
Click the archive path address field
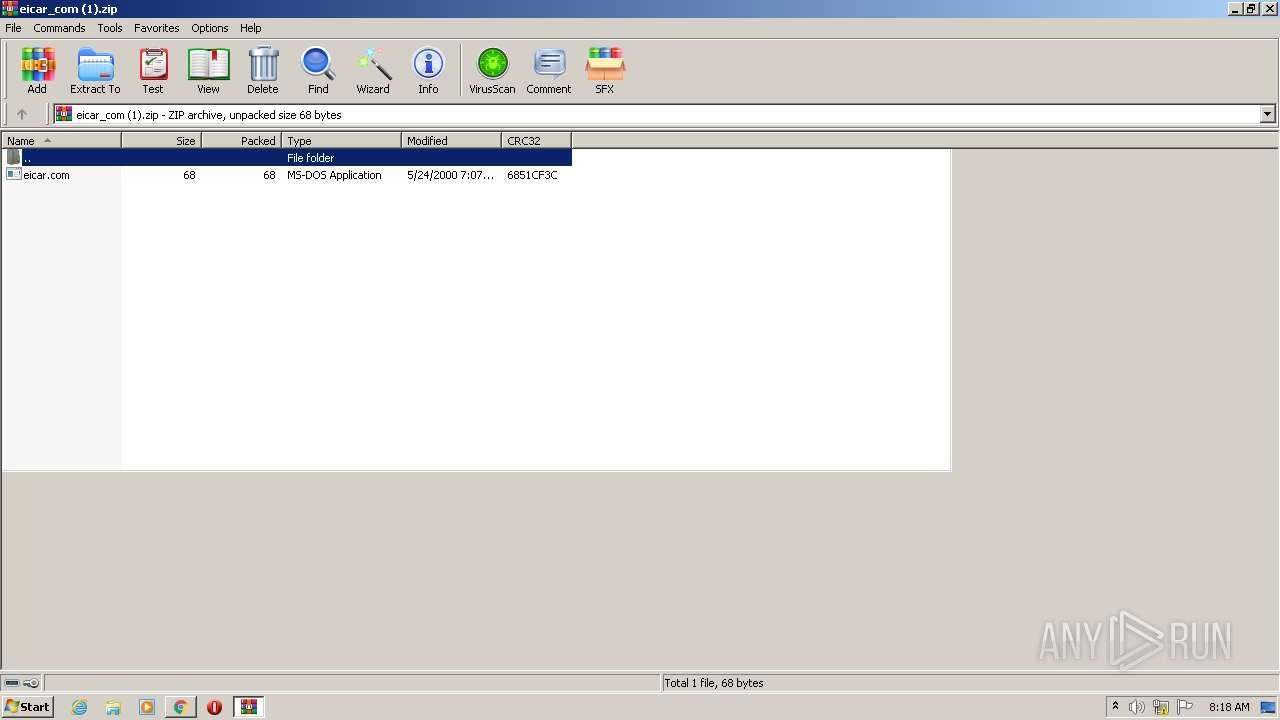click(664, 114)
